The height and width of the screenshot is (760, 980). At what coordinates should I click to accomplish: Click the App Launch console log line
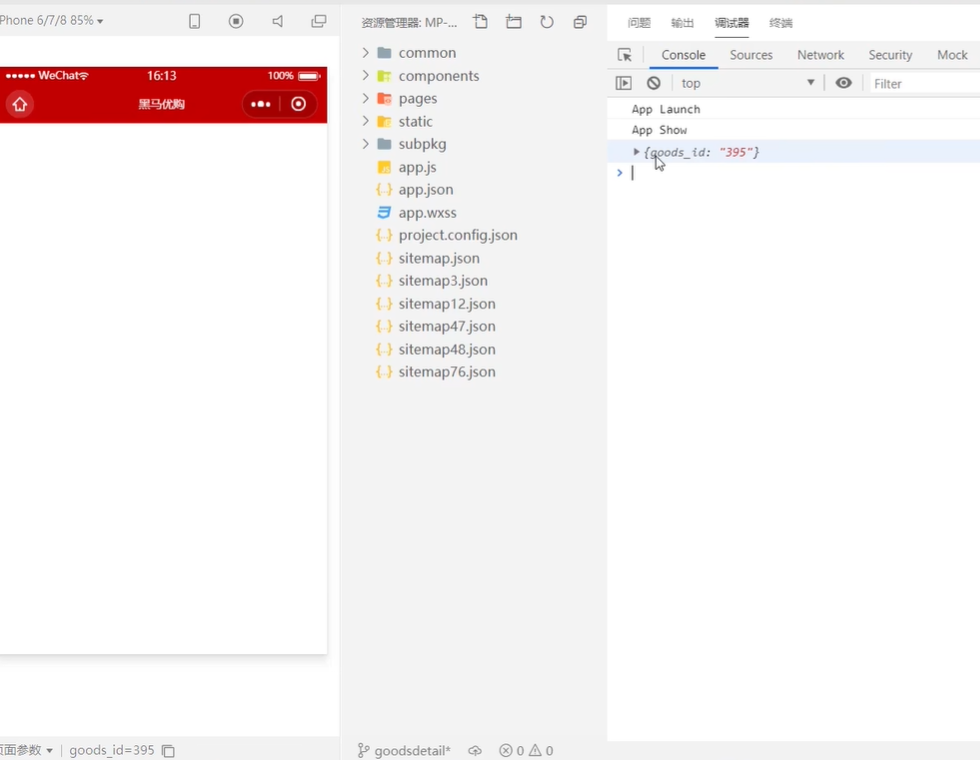(666, 109)
